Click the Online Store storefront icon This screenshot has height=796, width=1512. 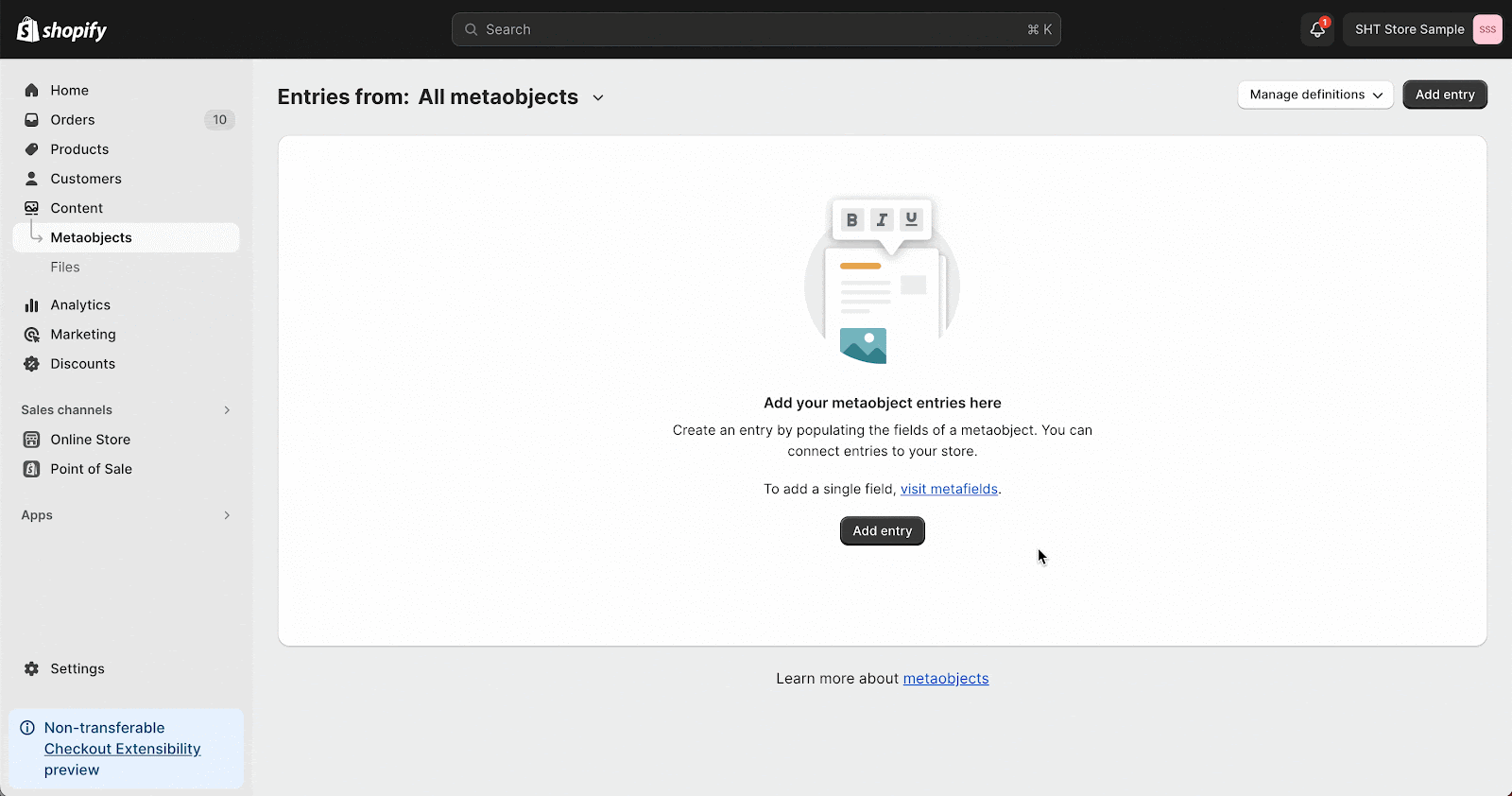31,440
